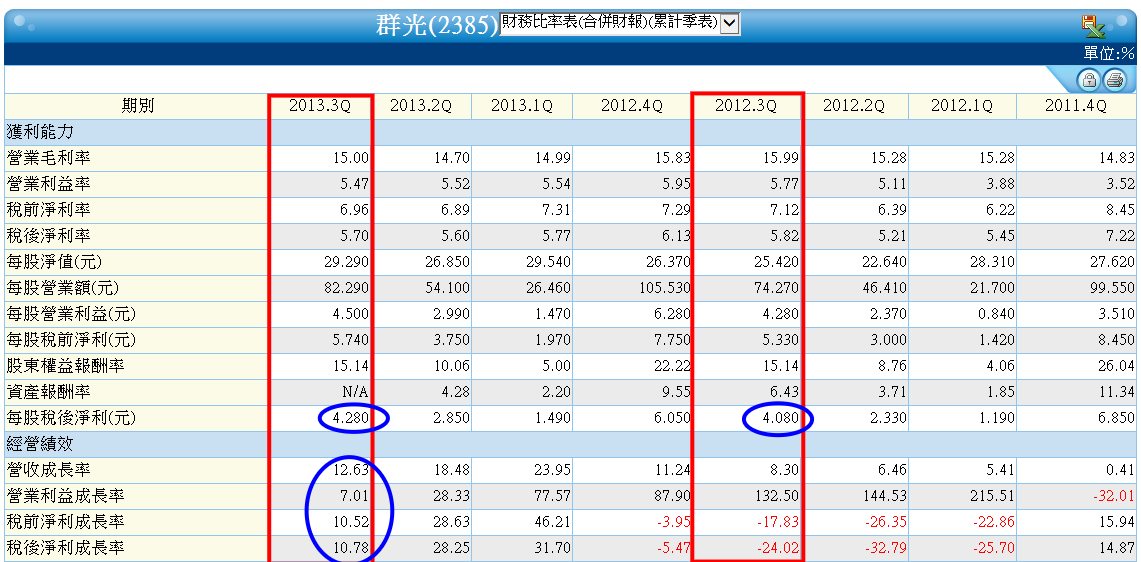Click the 11.34 value in 資產報酬率 row
This screenshot has width=1141, height=562.
point(1118,392)
